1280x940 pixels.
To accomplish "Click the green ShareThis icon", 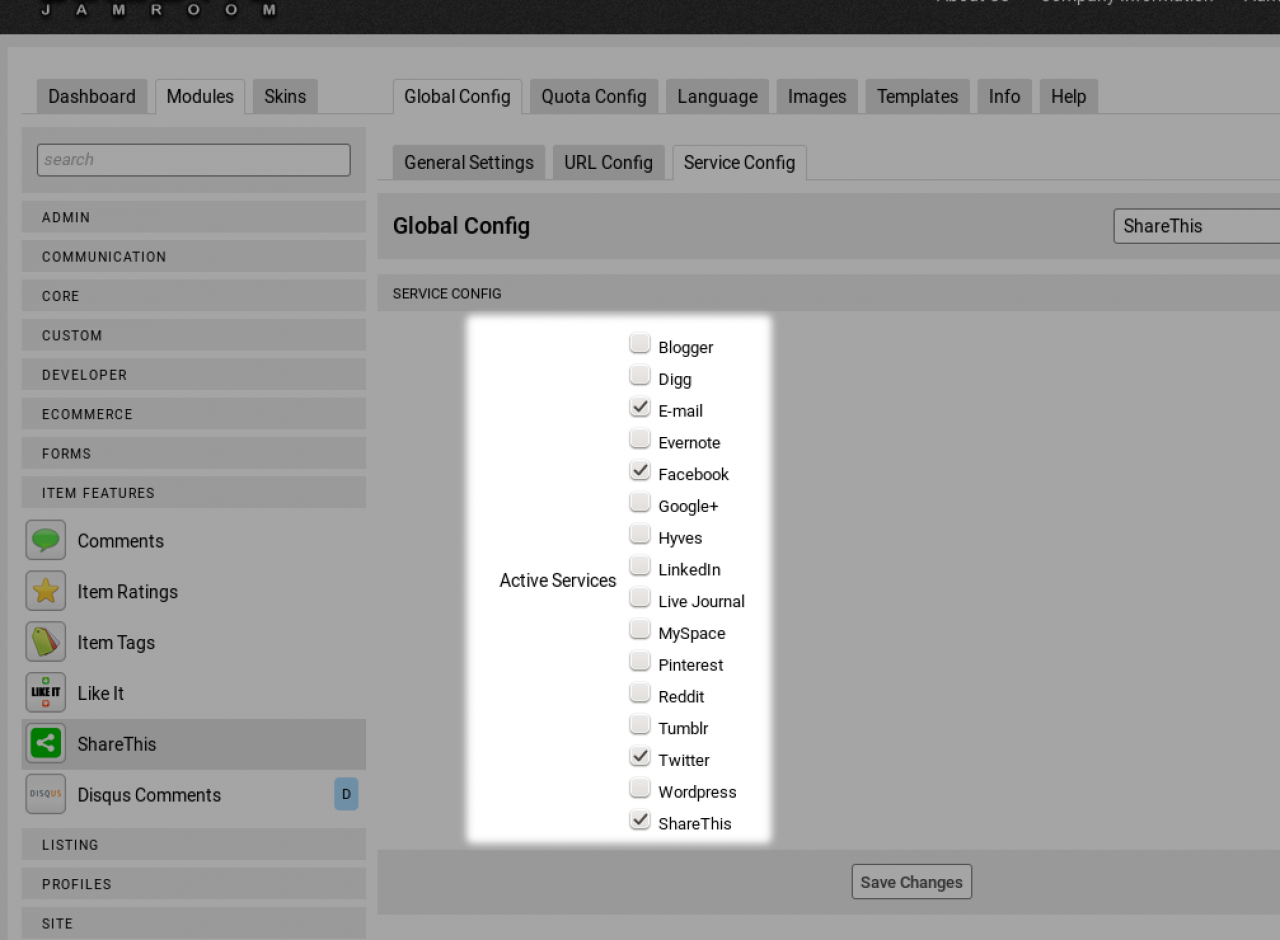I will 46,744.
